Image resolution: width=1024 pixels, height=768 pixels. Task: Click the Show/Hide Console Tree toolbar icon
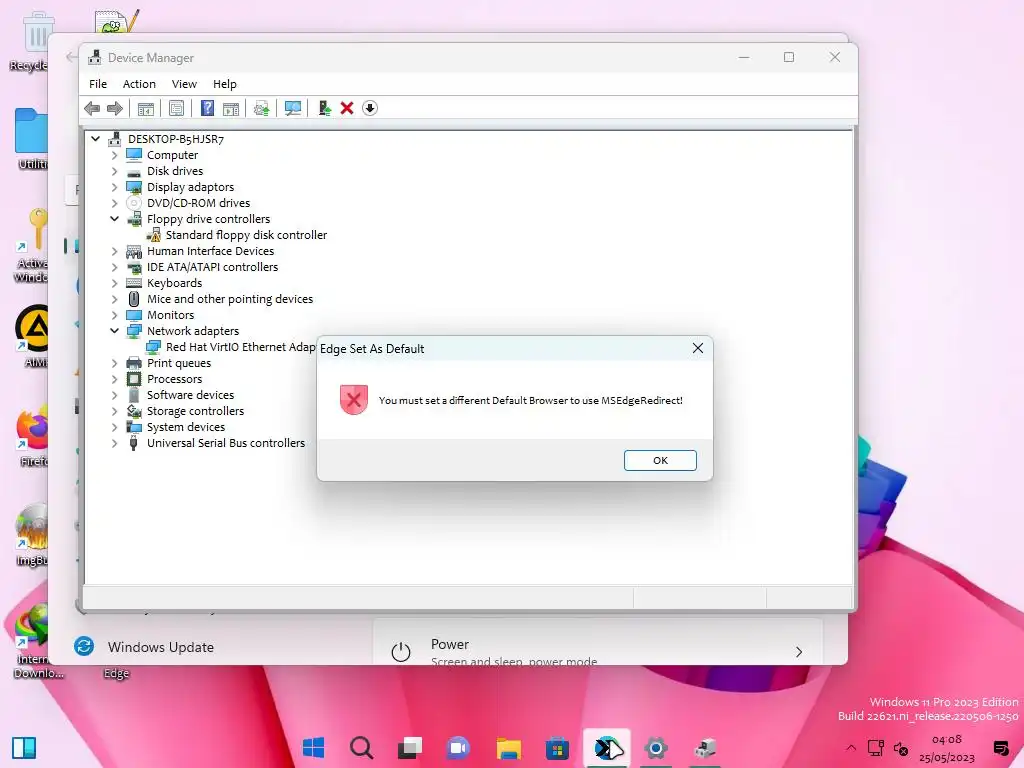click(146, 108)
